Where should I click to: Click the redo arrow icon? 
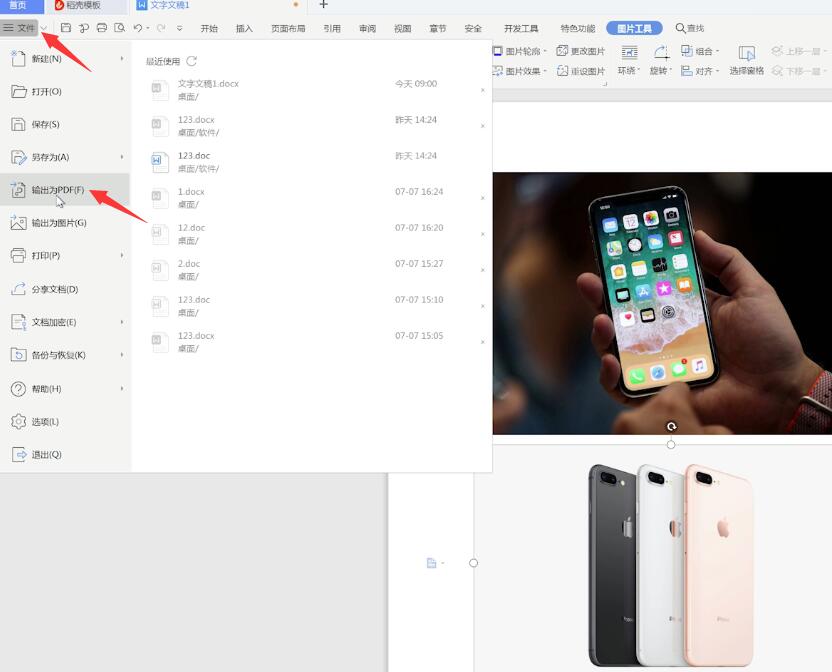[161, 28]
